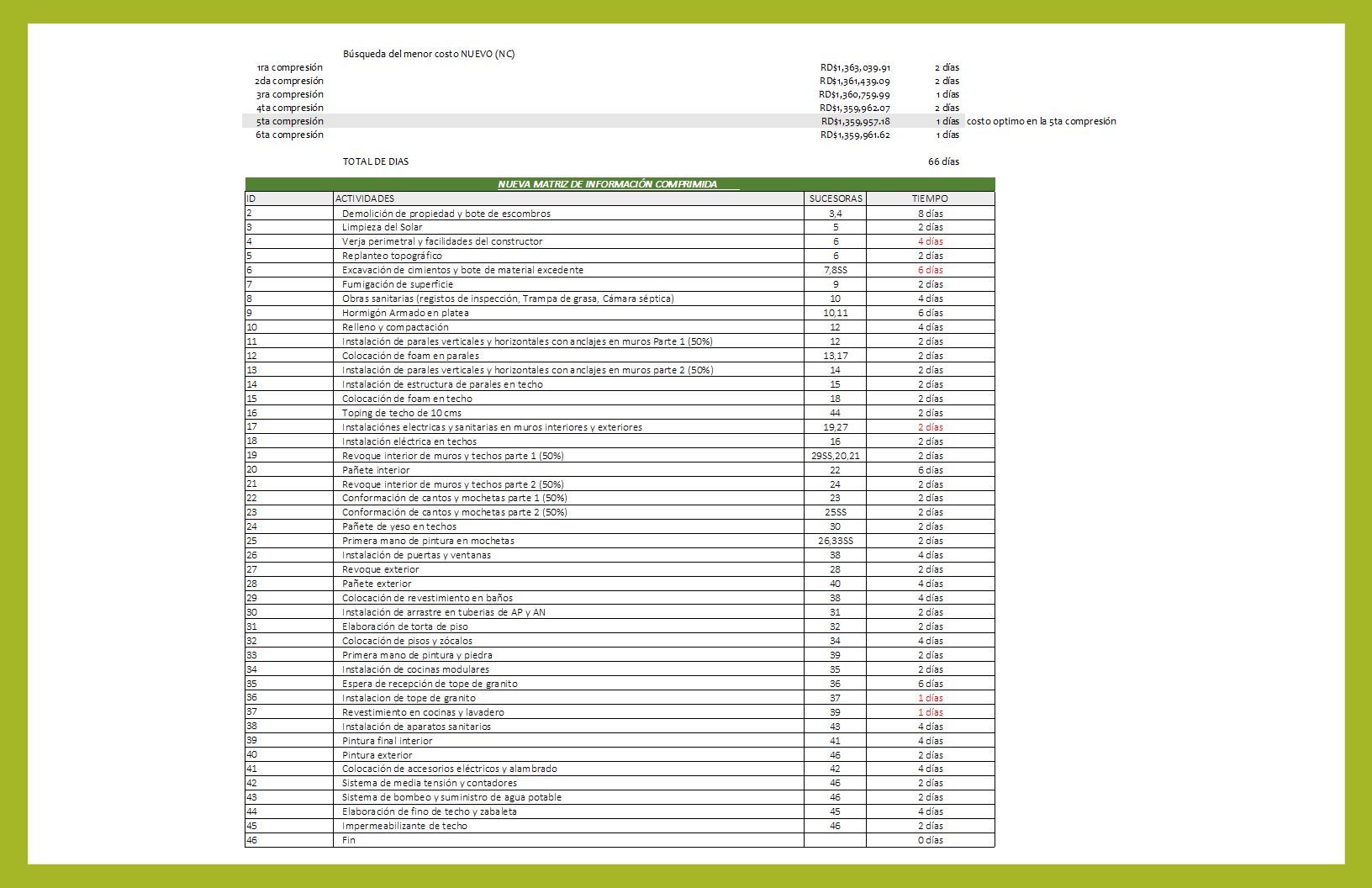Select 'Primera mano de pintura en mochetas' cell
Image resolution: width=1372 pixels, height=888 pixels.
pyautogui.click(x=568, y=541)
